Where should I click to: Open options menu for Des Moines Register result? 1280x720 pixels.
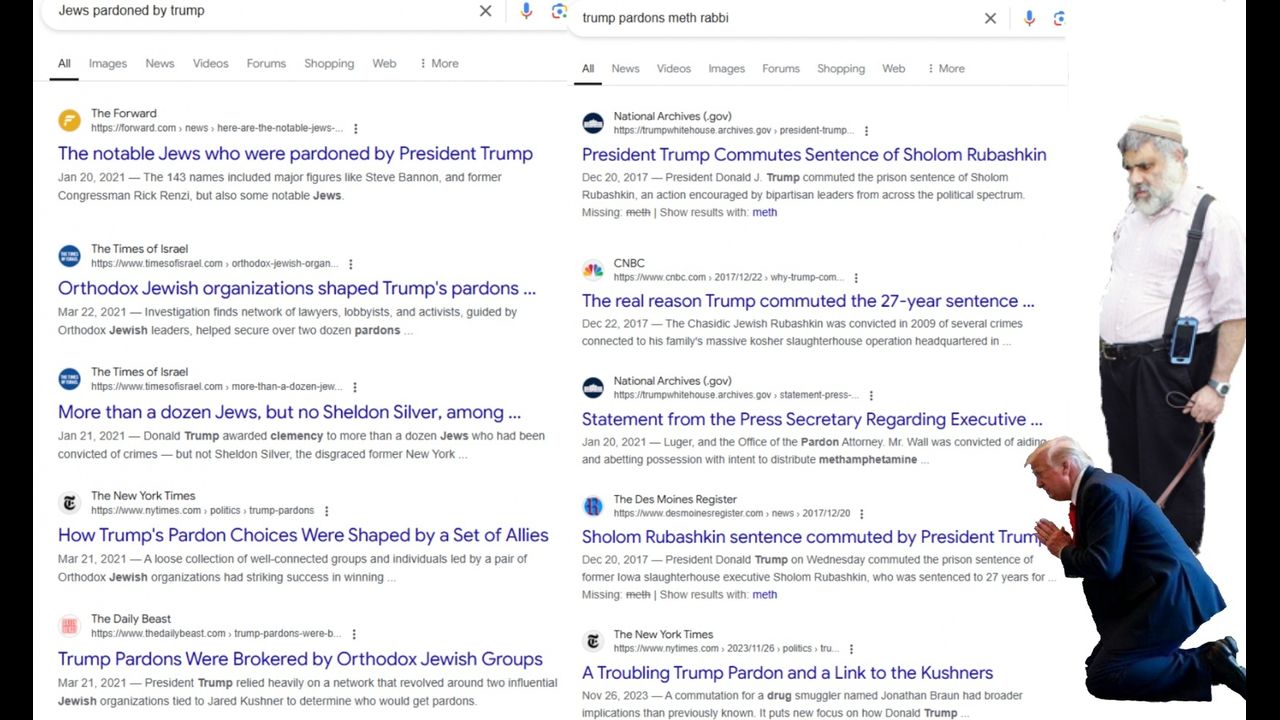[861, 514]
